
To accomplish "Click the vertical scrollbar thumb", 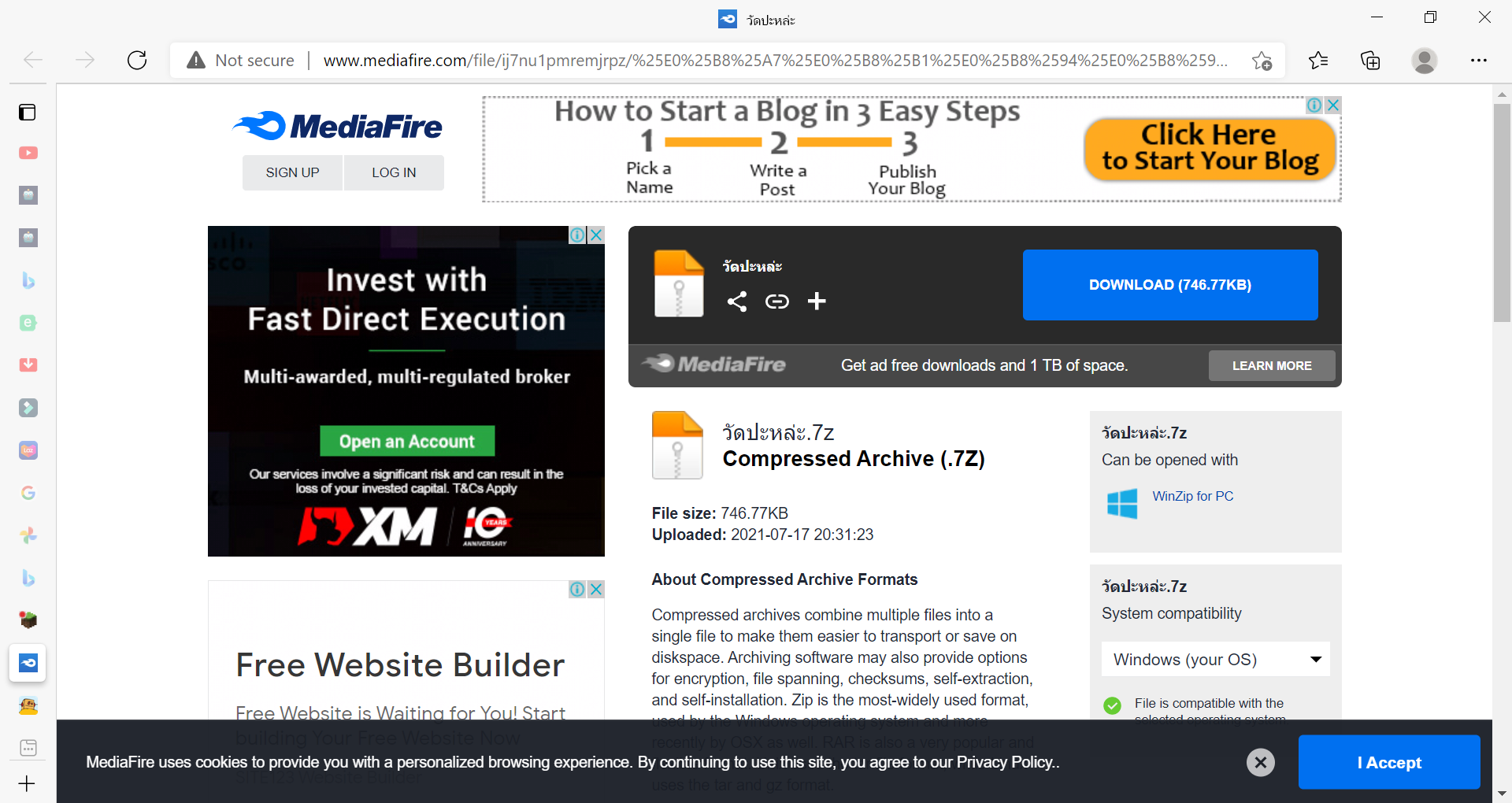I will pyautogui.click(x=1502, y=213).
